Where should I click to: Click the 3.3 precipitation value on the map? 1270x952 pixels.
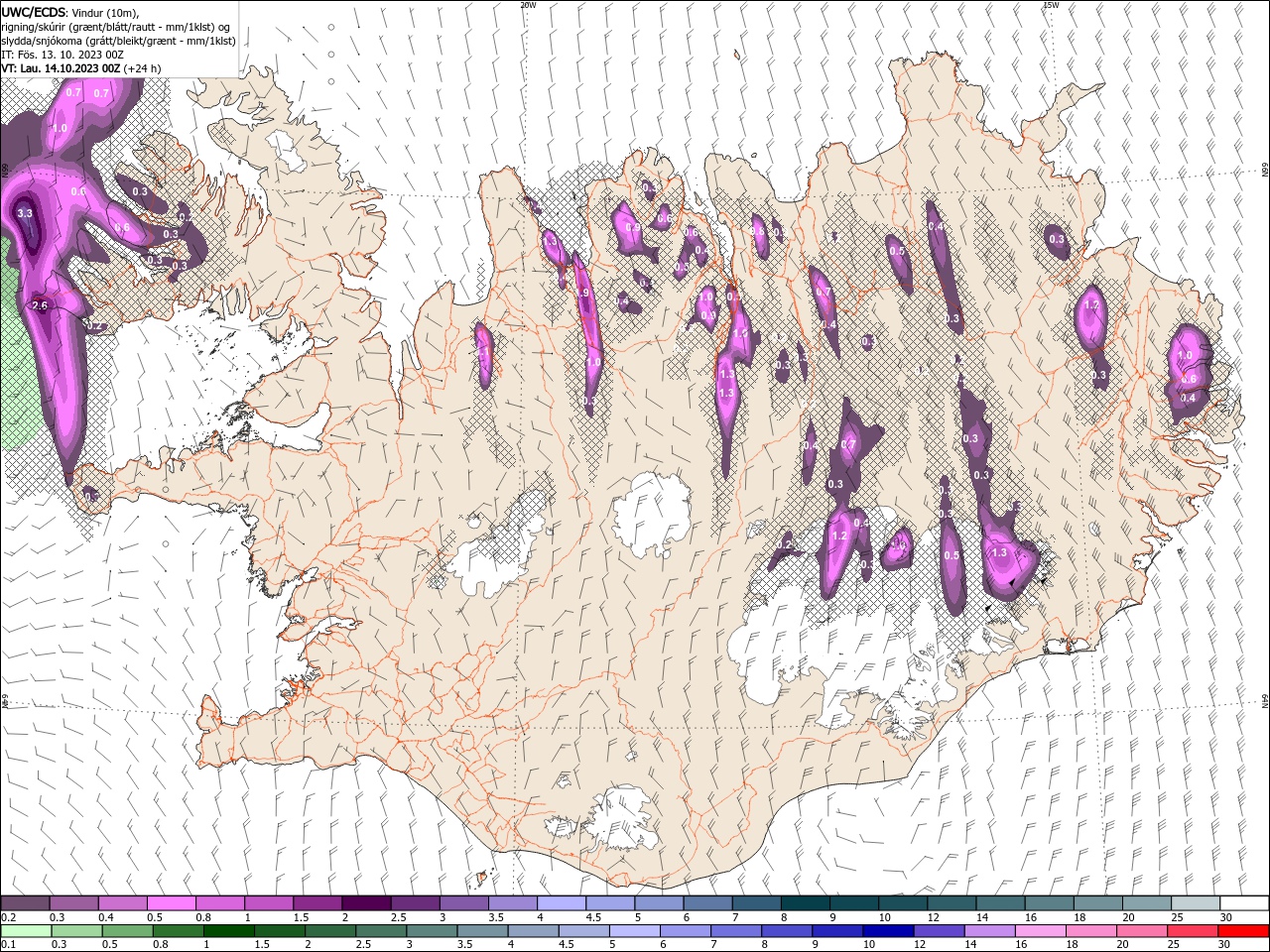[x=26, y=213]
